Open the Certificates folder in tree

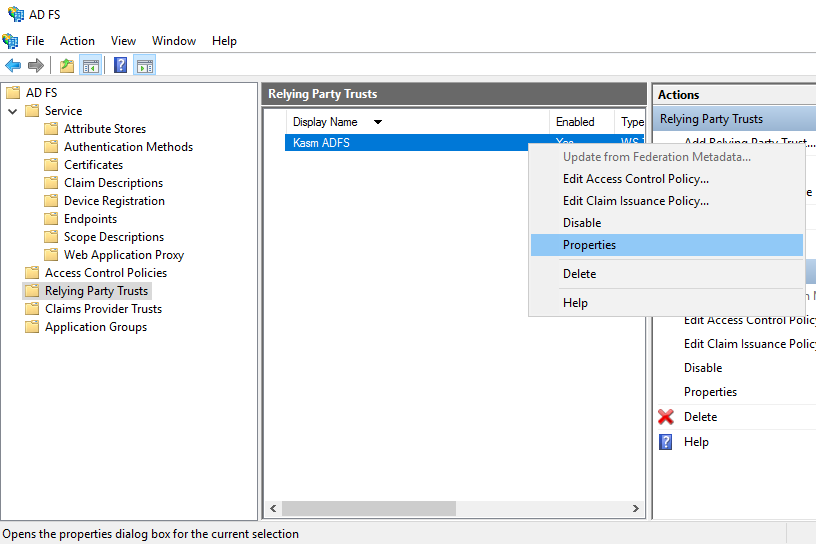(93, 165)
